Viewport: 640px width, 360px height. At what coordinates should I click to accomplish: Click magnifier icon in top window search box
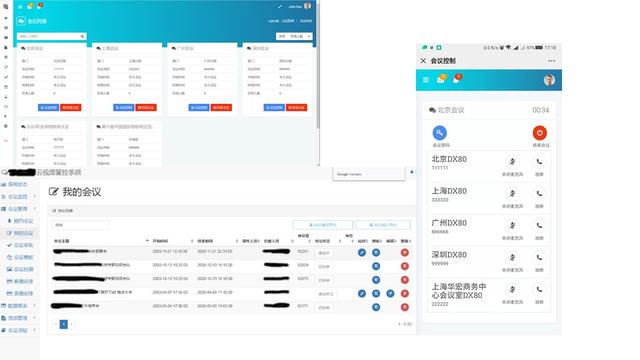[83, 36]
